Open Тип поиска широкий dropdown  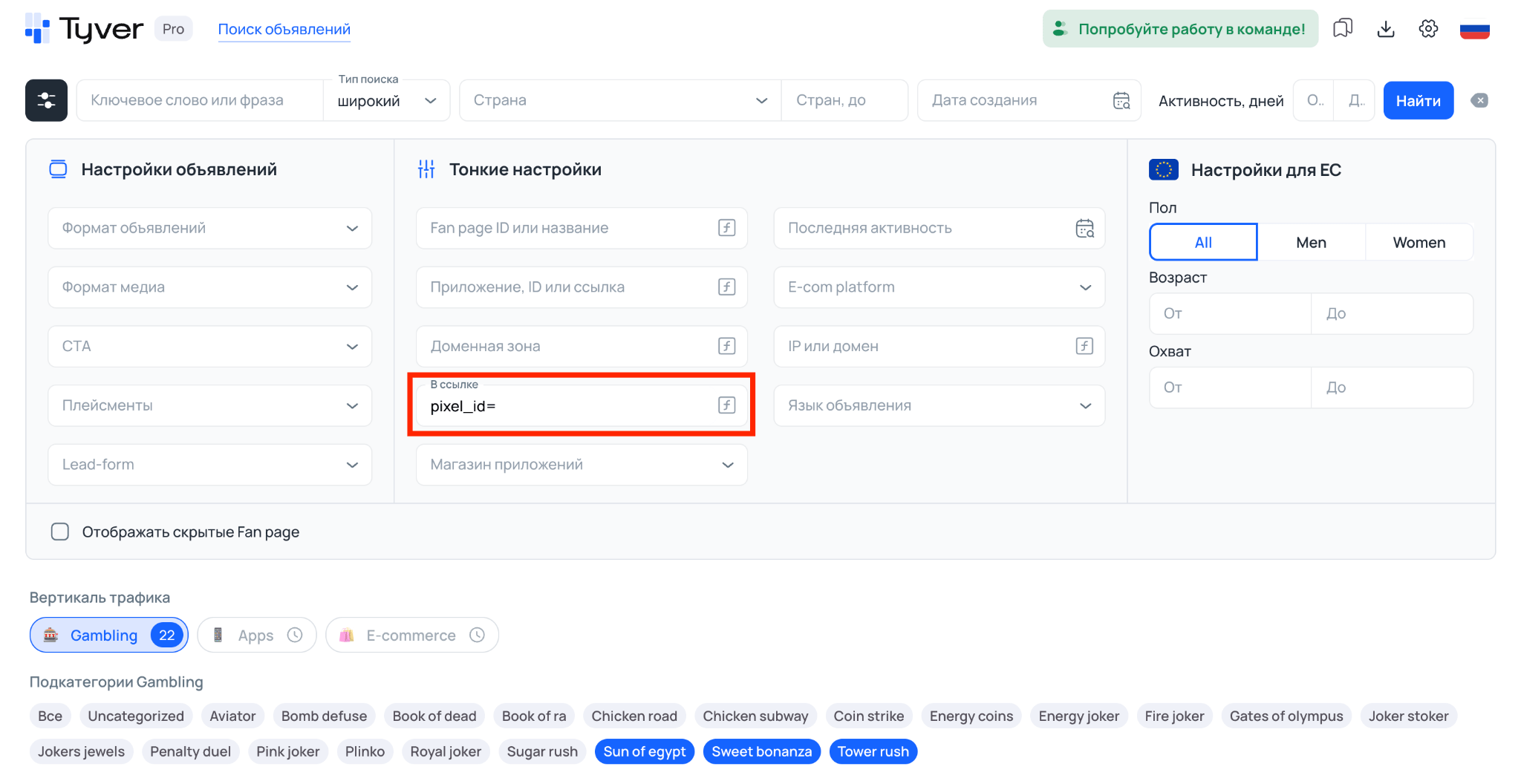point(386,100)
